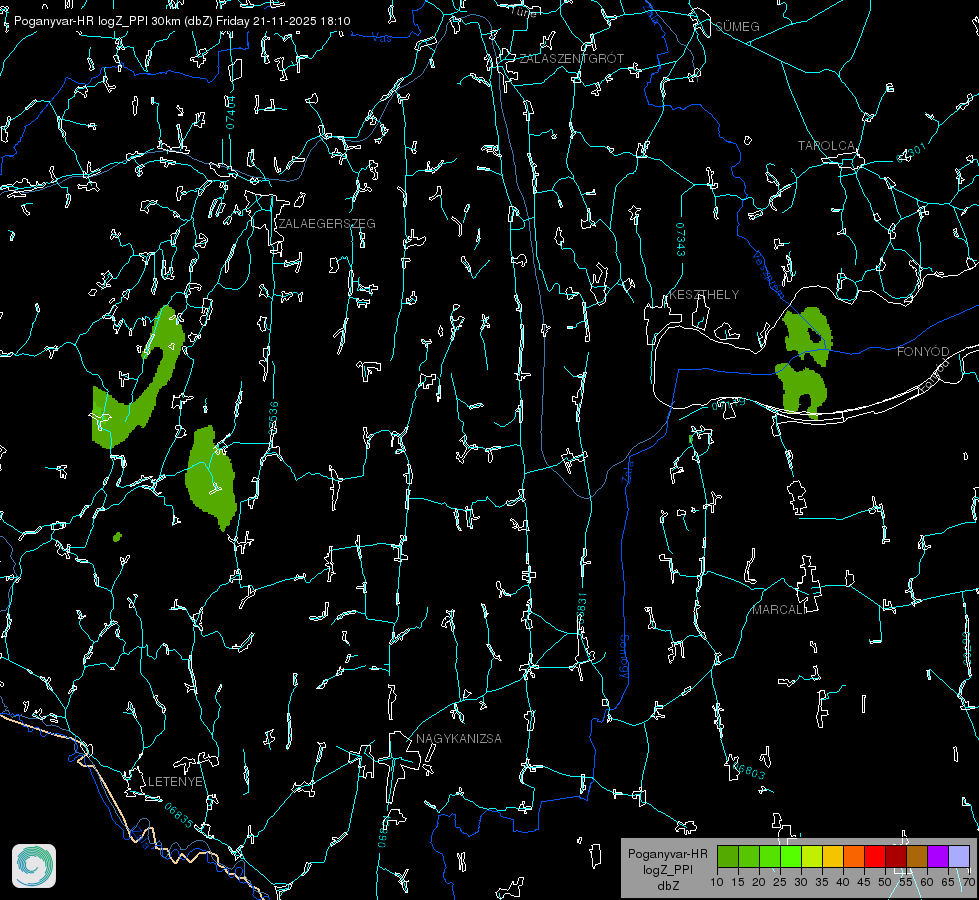Pick the 55-60 dBZ brown legend swatch
This screenshot has width=979, height=900.
pos(917,856)
